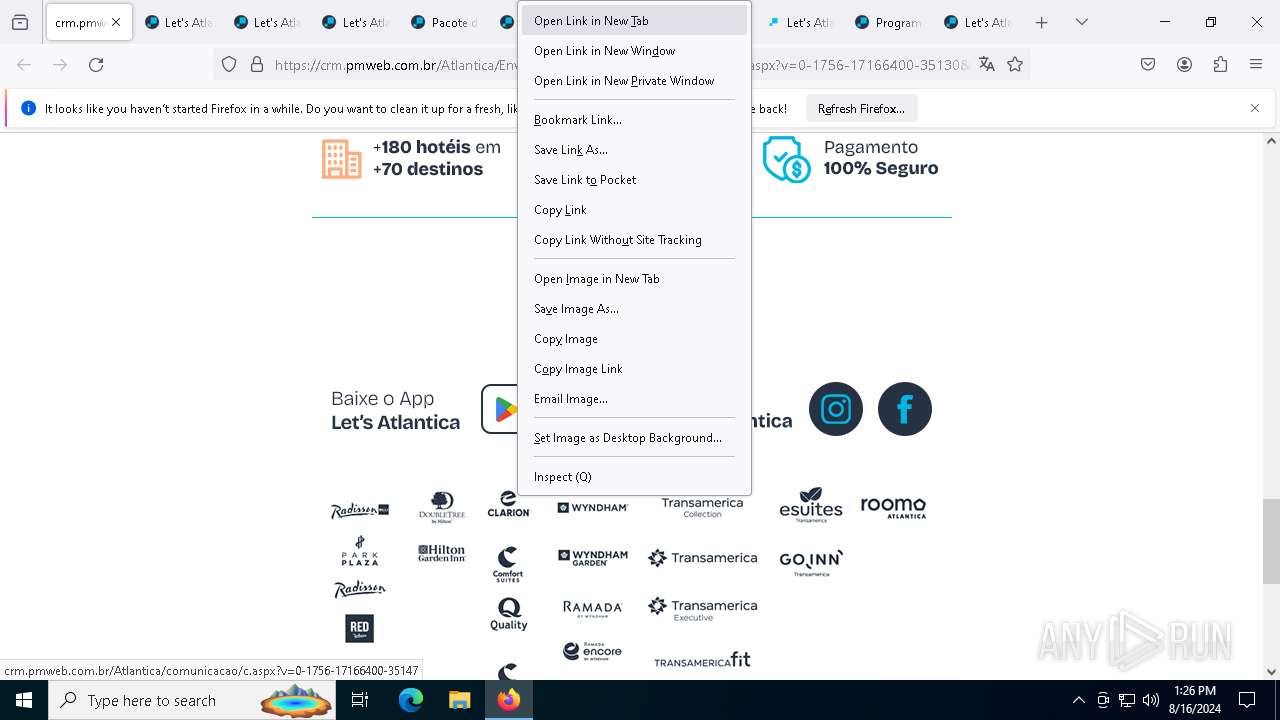Close the active crm.pmweb tab
The image size is (1280, 720).
[x=116, y=22]
